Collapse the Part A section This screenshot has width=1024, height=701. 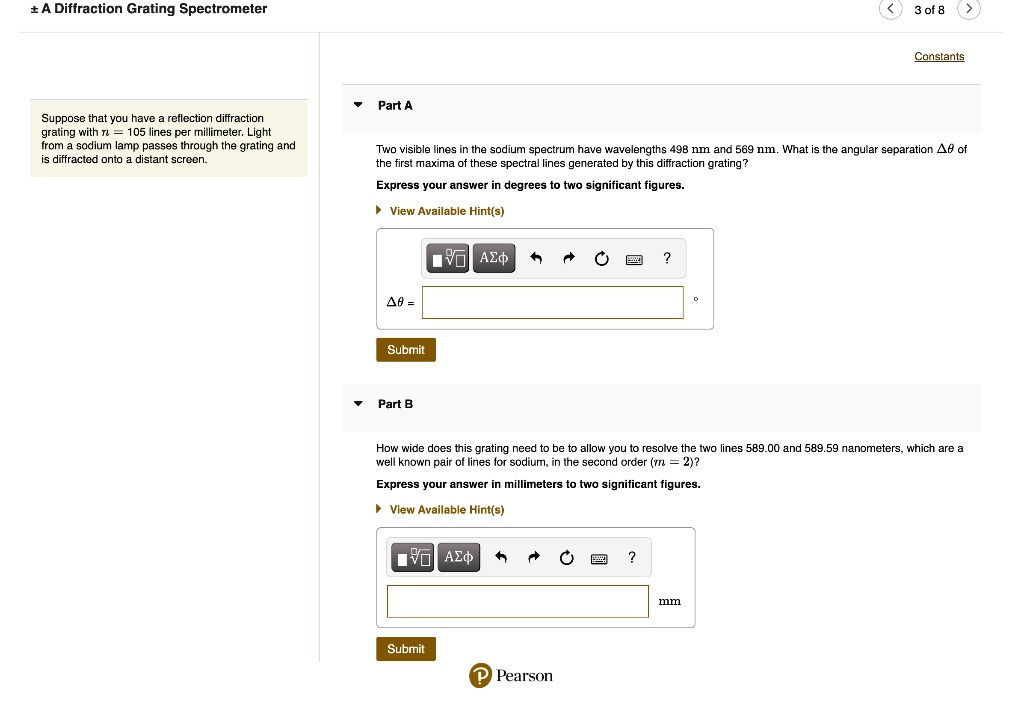[x=358, y=105]
